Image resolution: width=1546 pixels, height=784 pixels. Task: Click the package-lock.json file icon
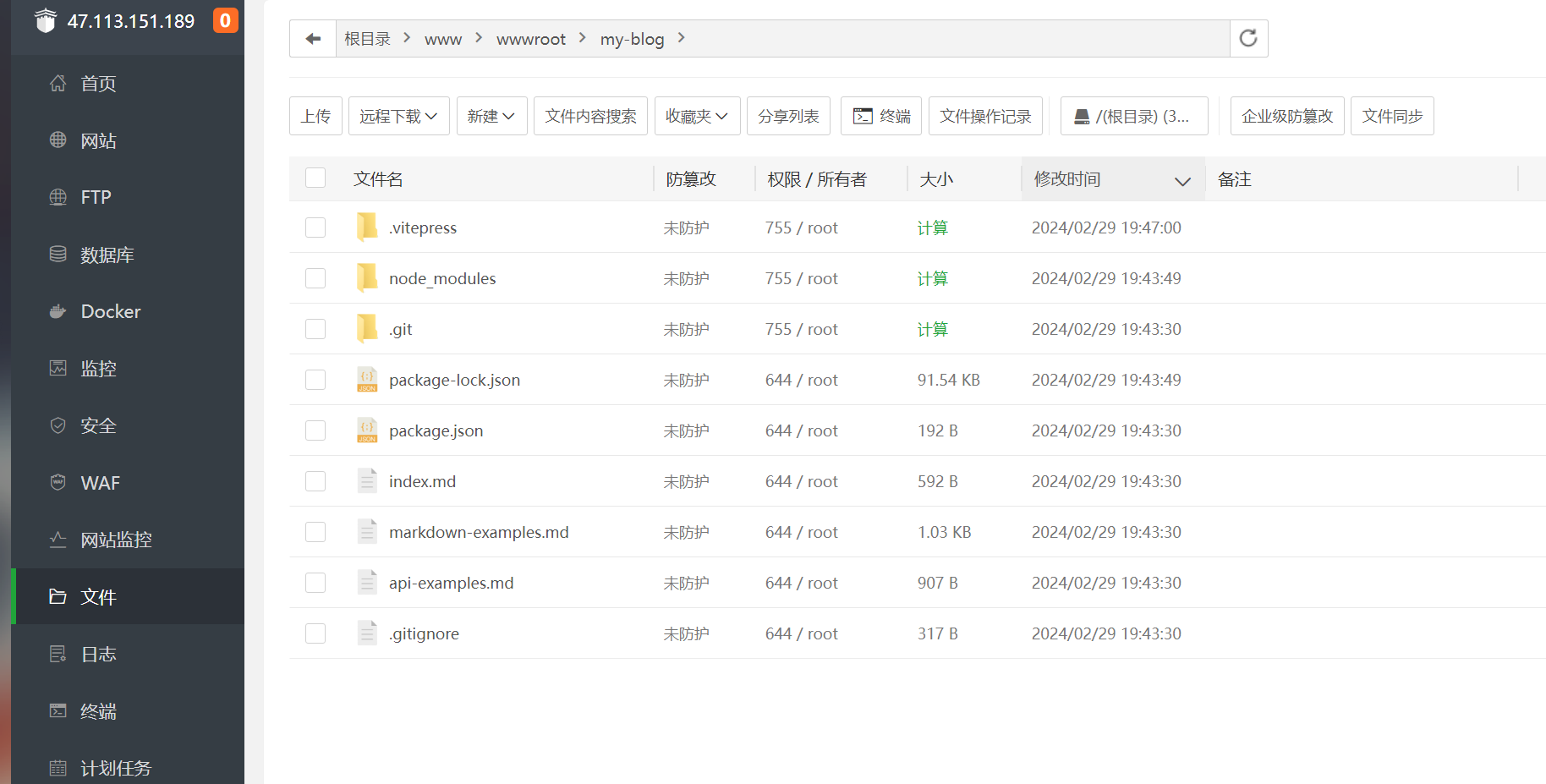[367, 380]
